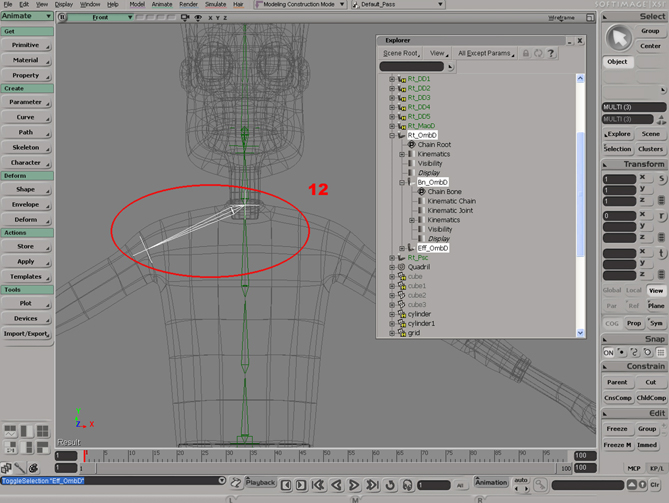Image resolution: width=669 pixels, height=503 pixels.
Task: Open the Simulate menu
Action: pos(217,5)
